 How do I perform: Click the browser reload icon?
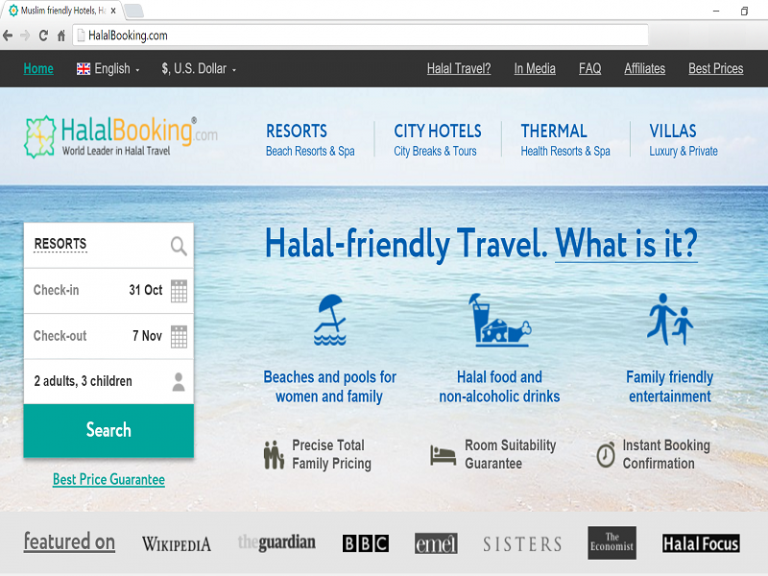44,36
